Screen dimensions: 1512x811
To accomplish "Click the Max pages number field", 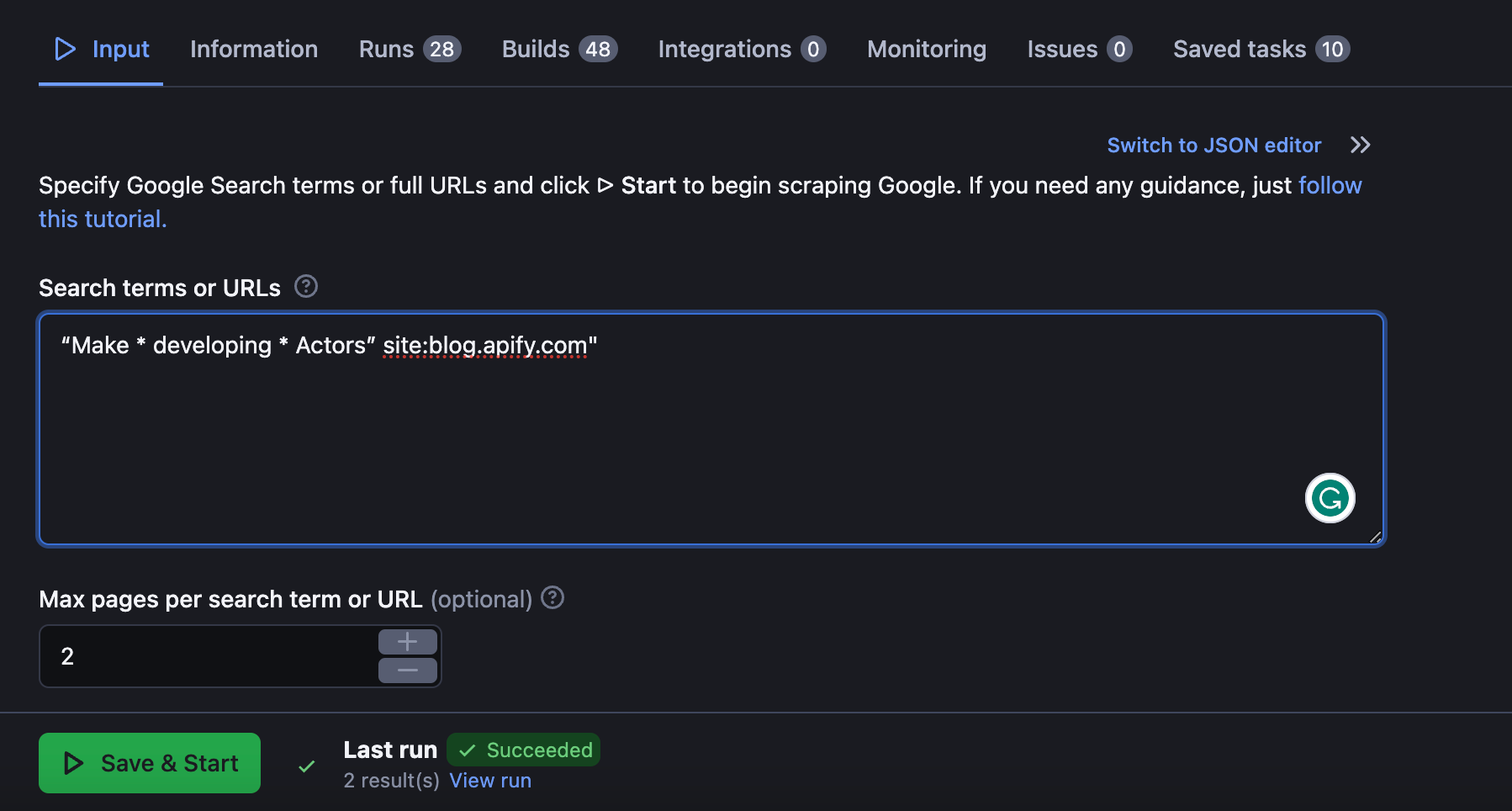I will 210,656.
